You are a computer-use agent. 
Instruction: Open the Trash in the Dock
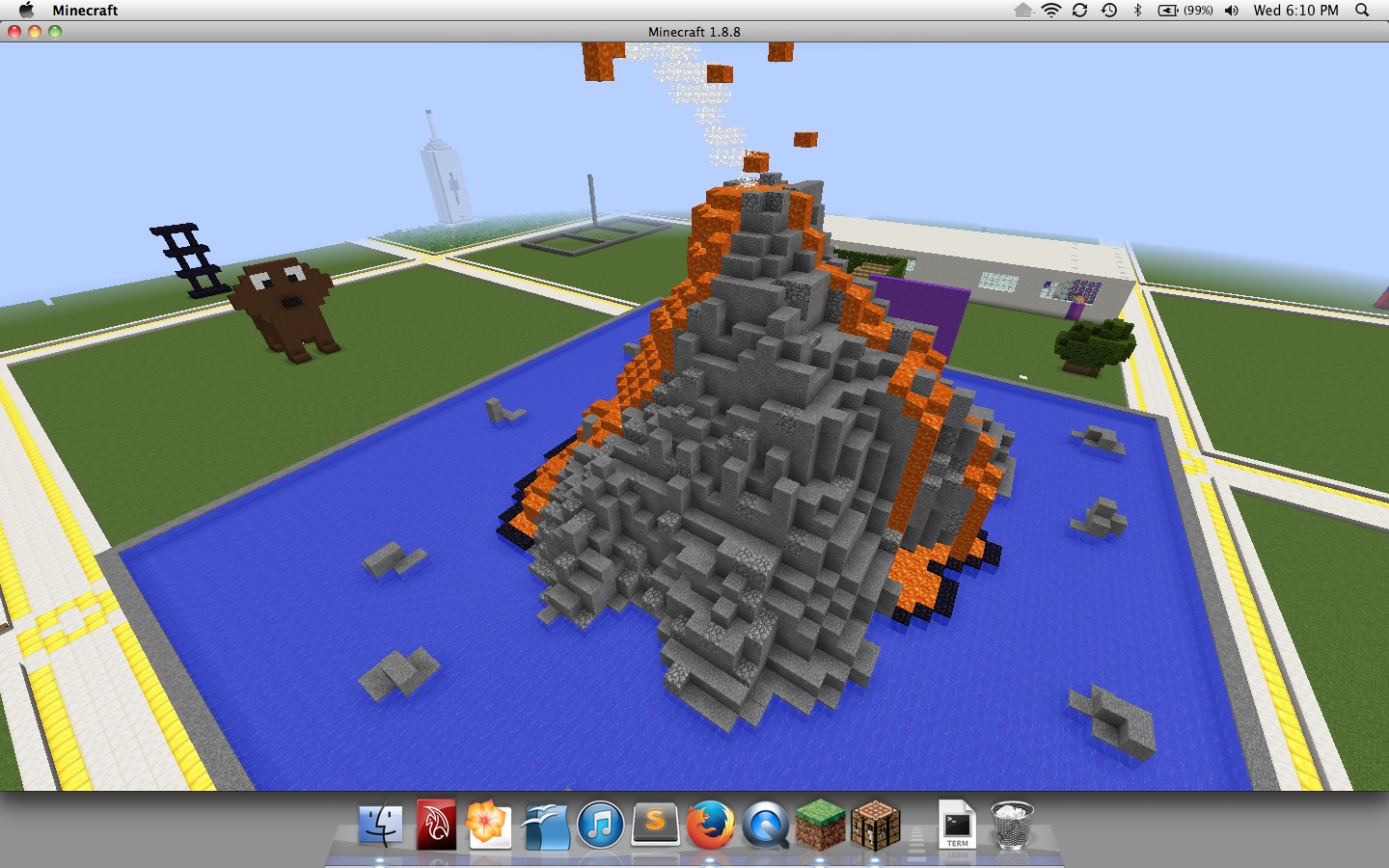[x=1011, y=826]
